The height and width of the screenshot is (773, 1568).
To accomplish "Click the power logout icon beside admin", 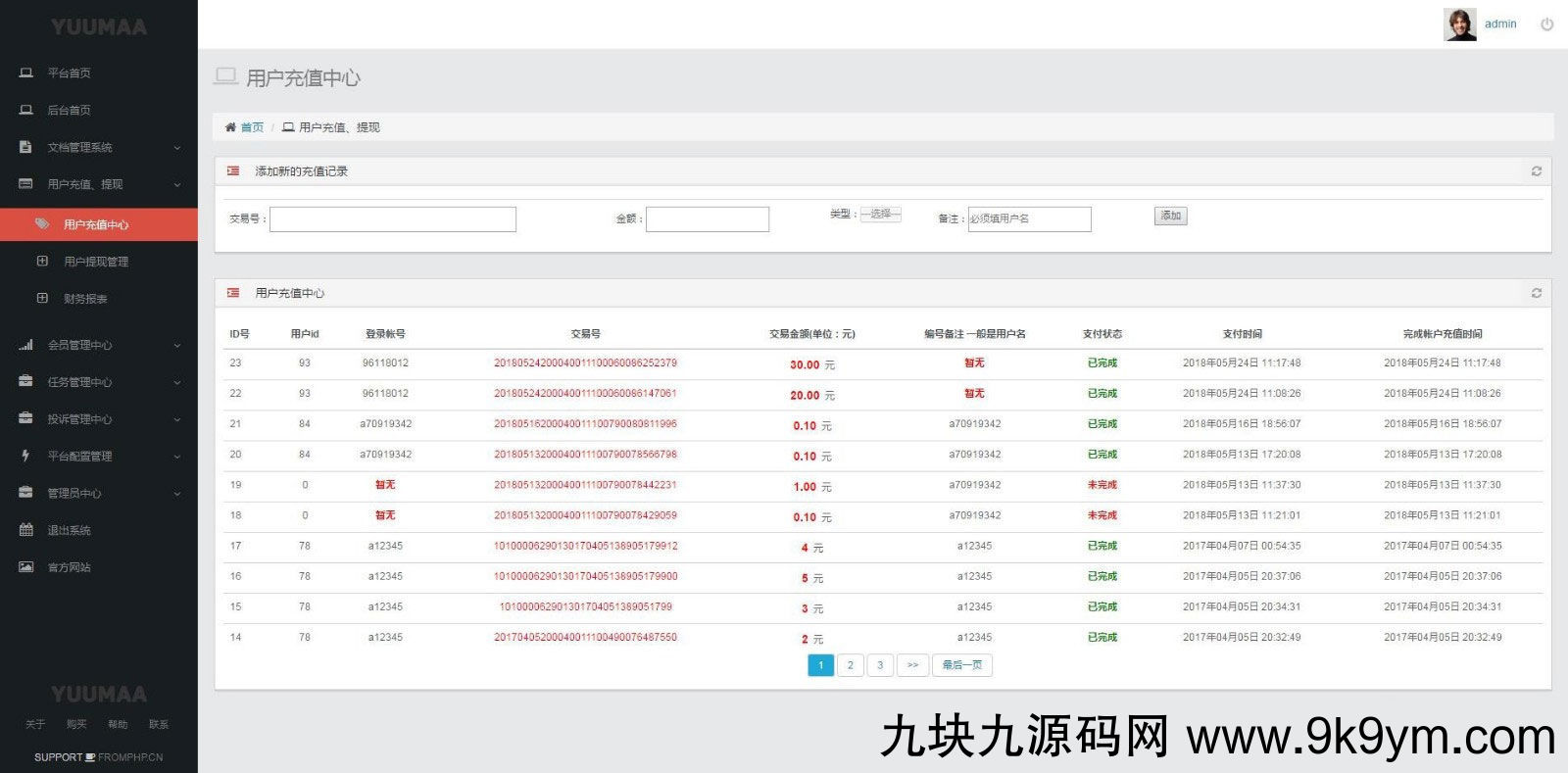I will point(1546,24).
